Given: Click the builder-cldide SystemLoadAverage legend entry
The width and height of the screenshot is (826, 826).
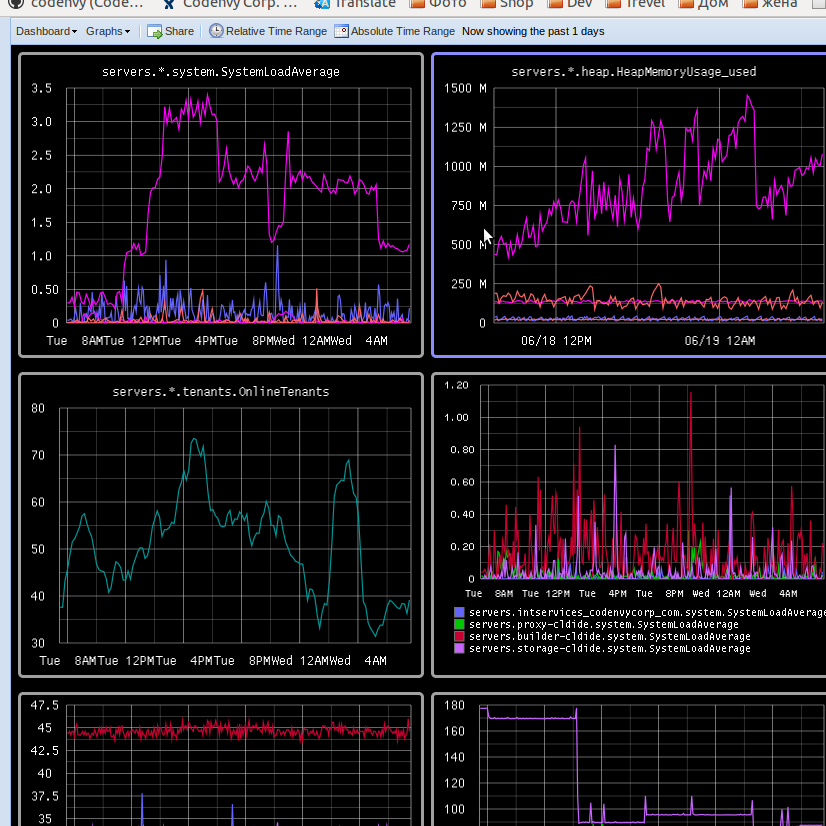Looking at the screenshot, I should point(609,636).
